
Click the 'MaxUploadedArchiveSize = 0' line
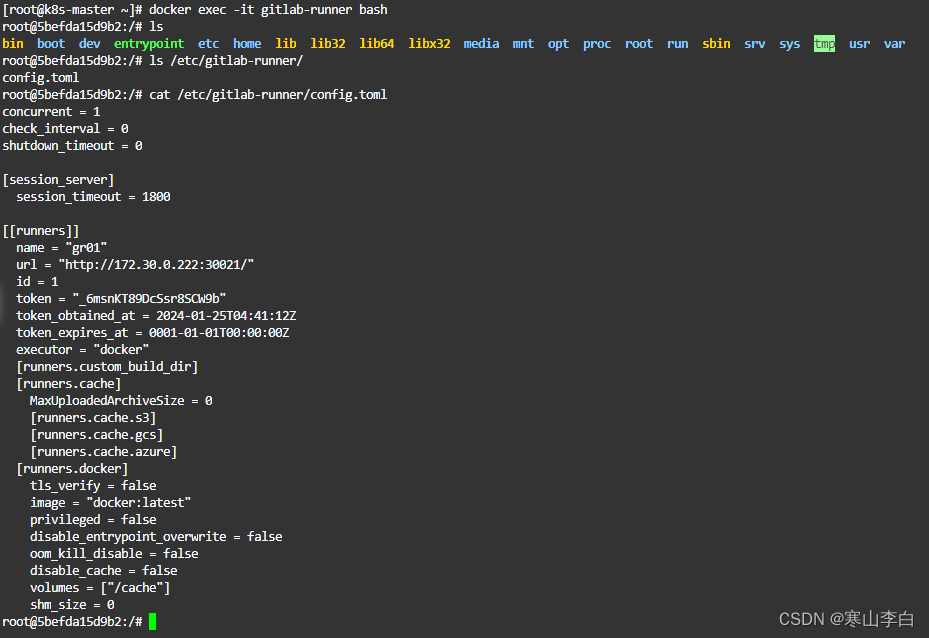(x=121, y=400)
